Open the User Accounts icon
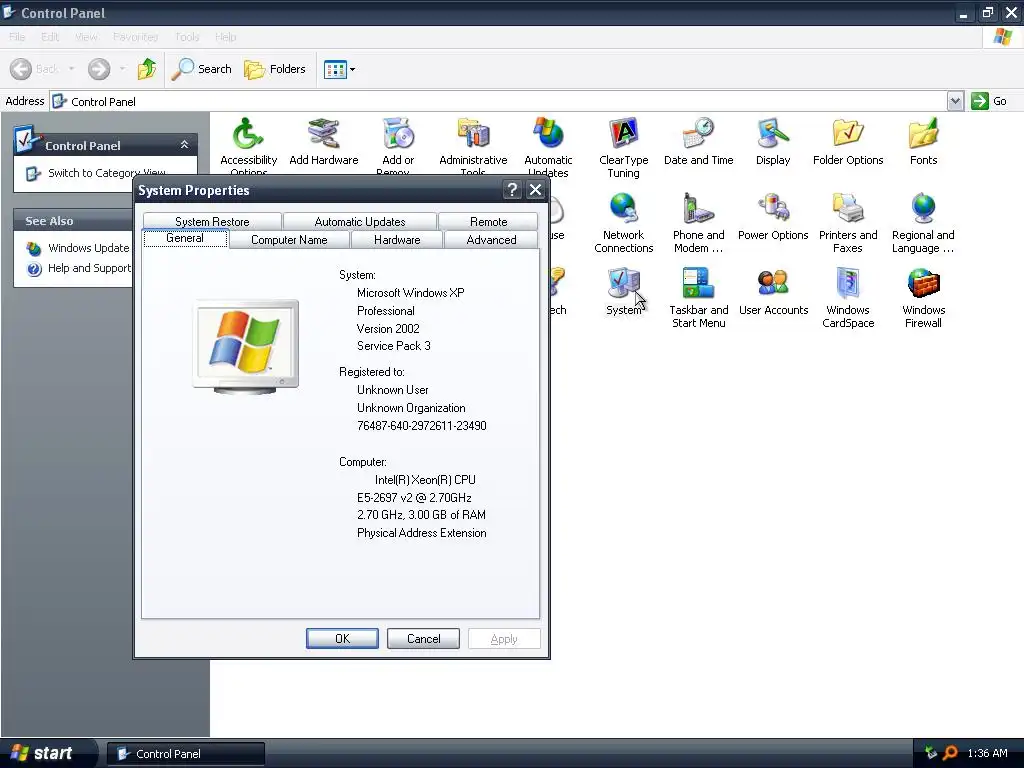 pyautogui.click(x=773, y=291)
